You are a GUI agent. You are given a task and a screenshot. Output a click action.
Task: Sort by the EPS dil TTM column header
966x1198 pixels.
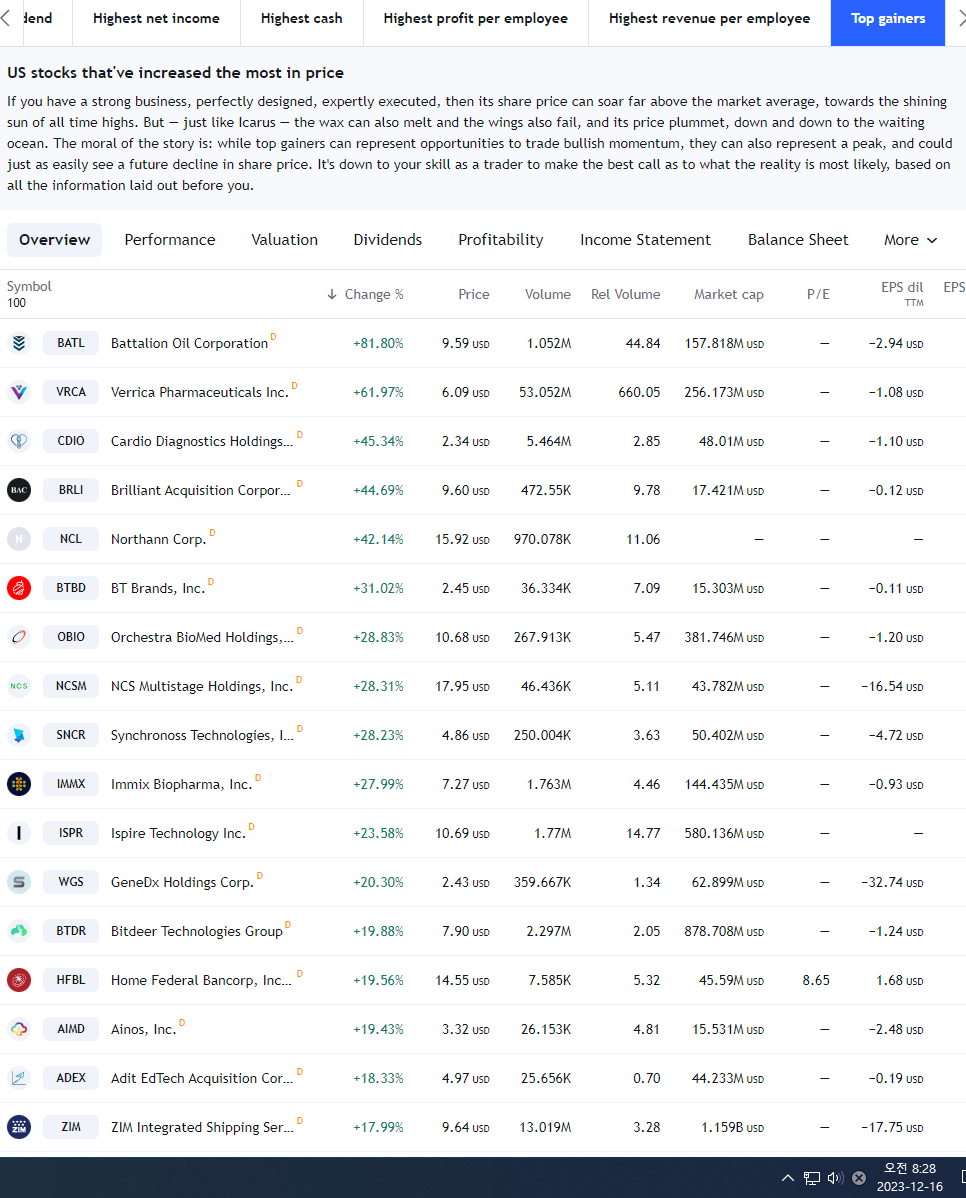point(902,293)
